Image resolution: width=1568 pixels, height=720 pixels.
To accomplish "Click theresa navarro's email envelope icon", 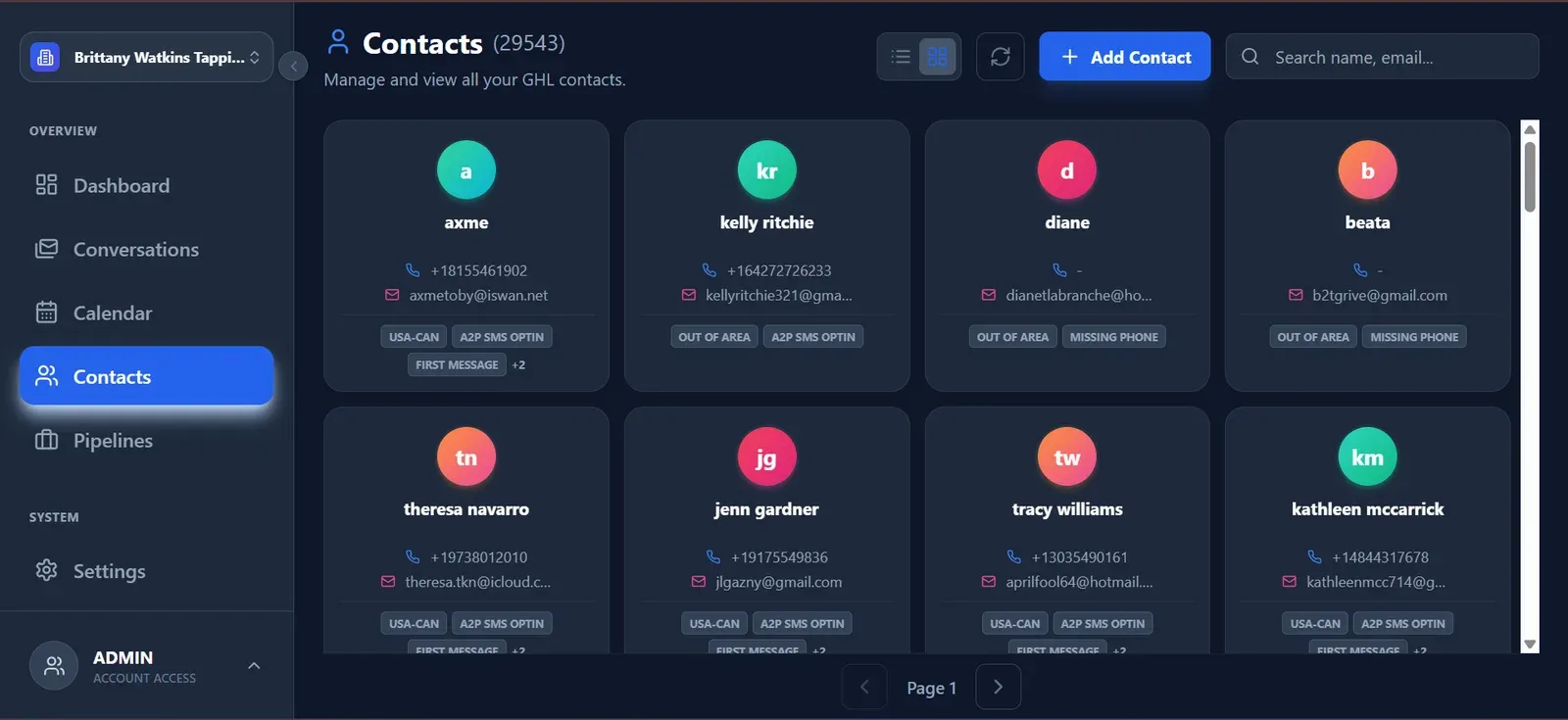I will click(x=388, y=582).
